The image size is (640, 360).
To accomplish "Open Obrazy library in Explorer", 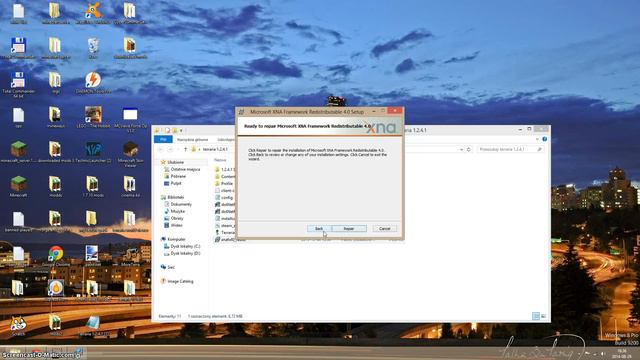I will (177, 218).
